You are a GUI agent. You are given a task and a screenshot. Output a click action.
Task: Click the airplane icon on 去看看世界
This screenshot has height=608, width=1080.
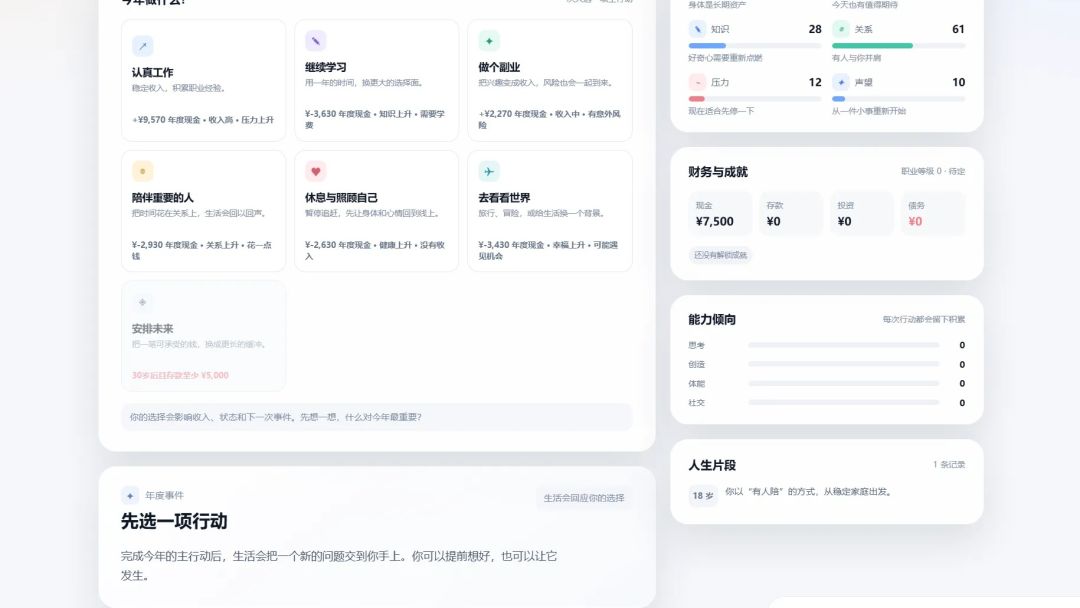coord(489,171)
